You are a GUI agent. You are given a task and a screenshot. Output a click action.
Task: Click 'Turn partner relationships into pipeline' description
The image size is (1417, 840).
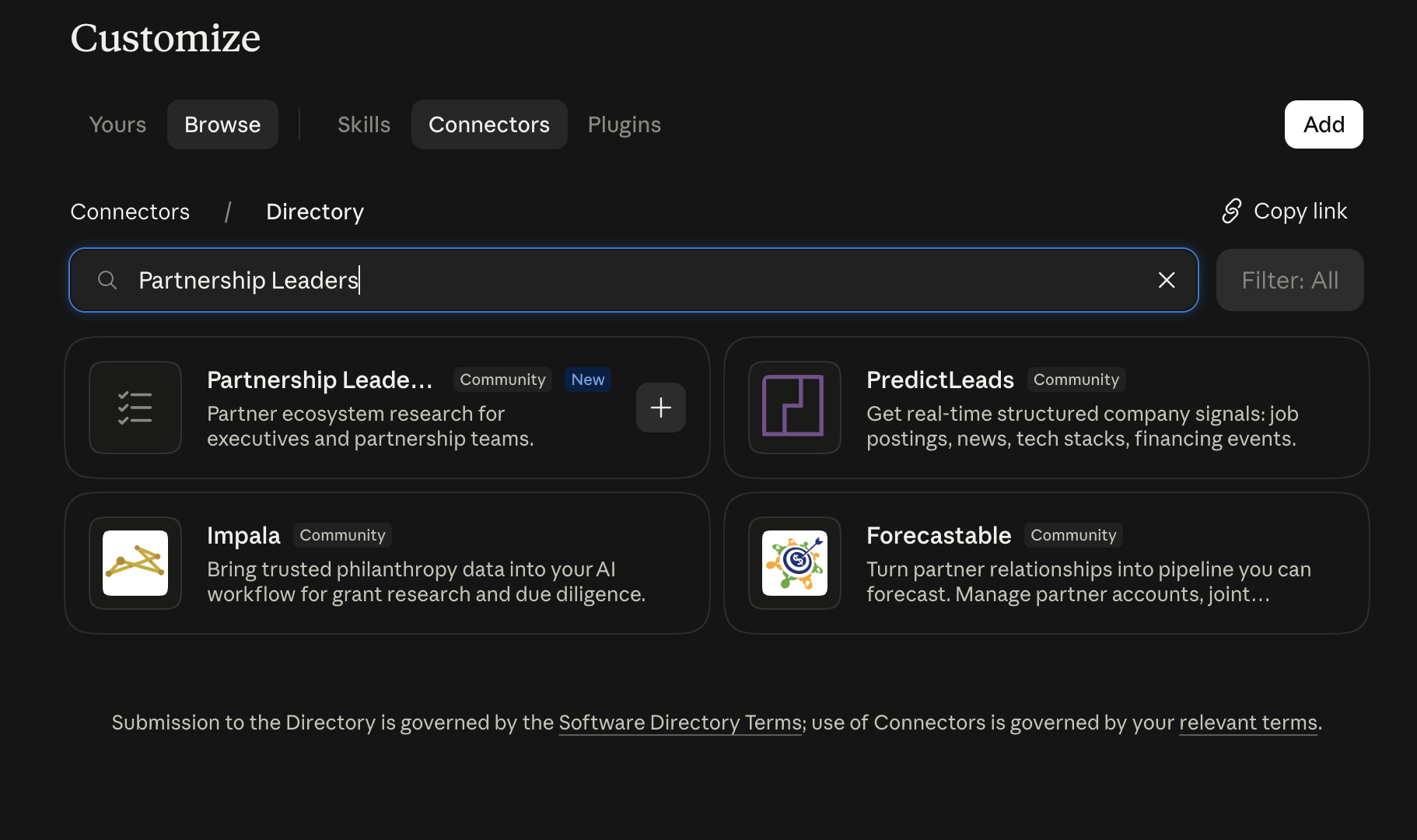click(x=1089, y=582)
